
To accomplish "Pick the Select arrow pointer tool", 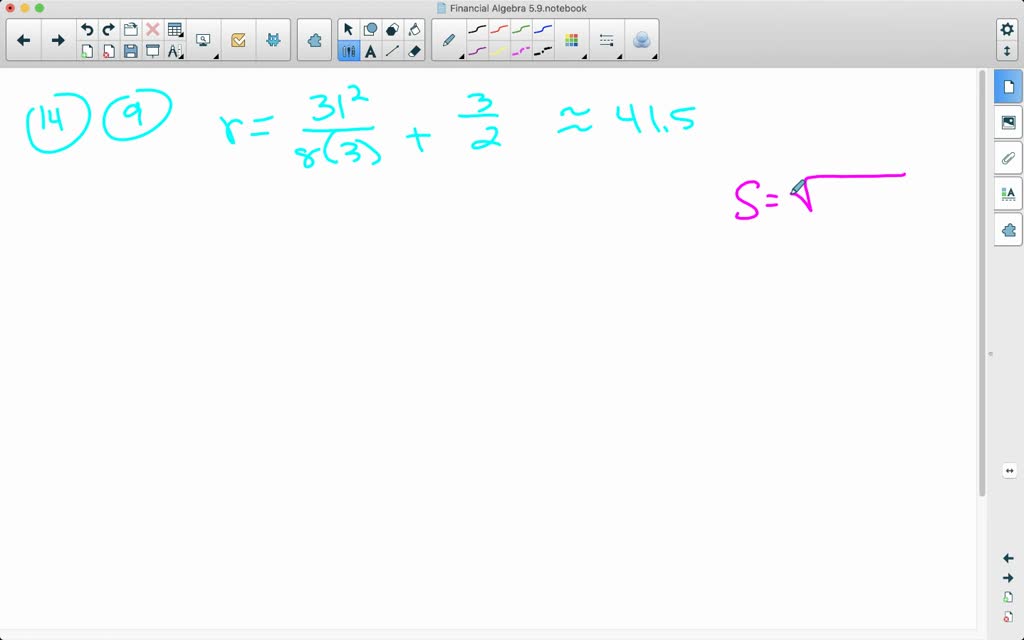I will click(x=348, y=29).
